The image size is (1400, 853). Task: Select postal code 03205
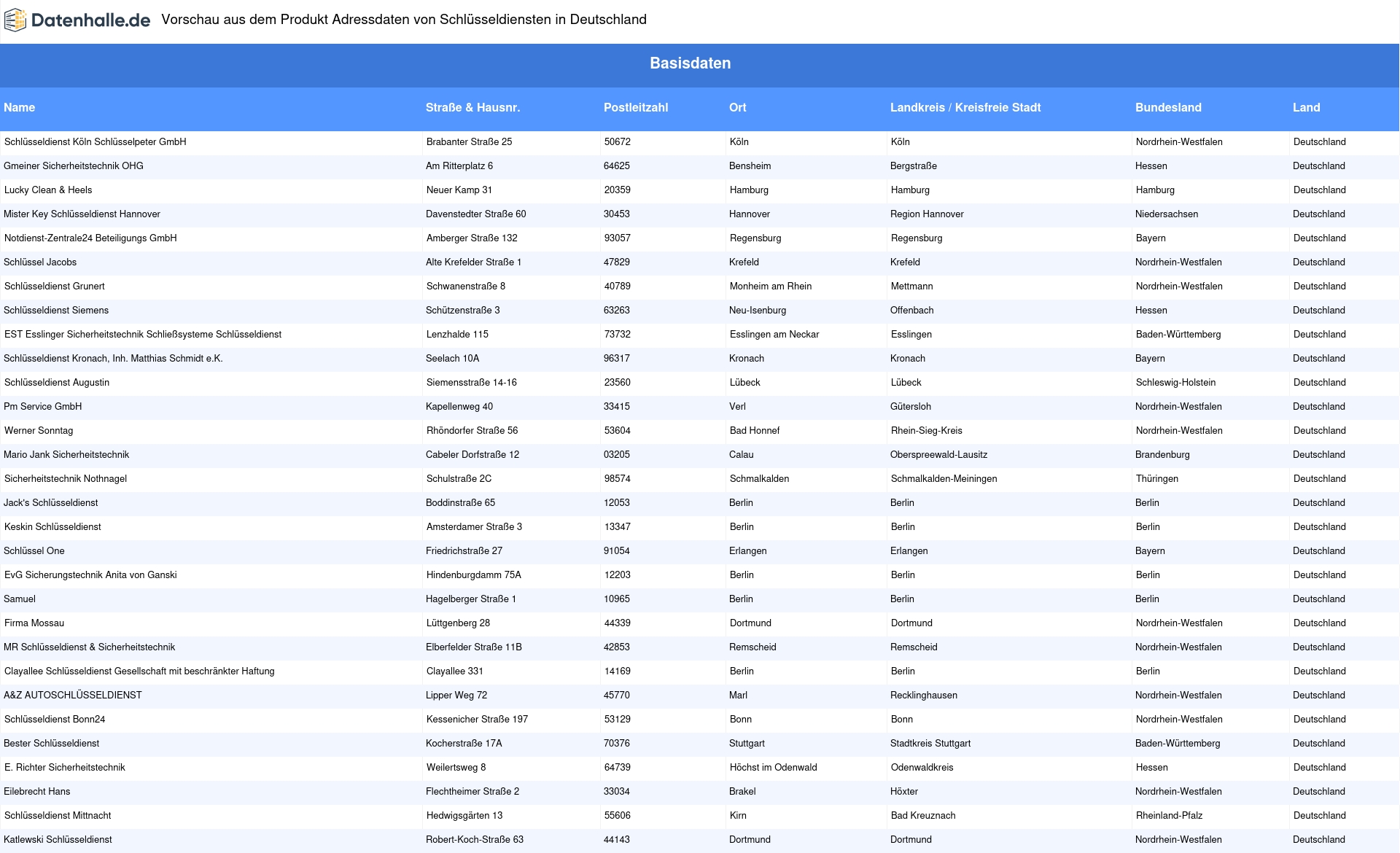point(617,455)
